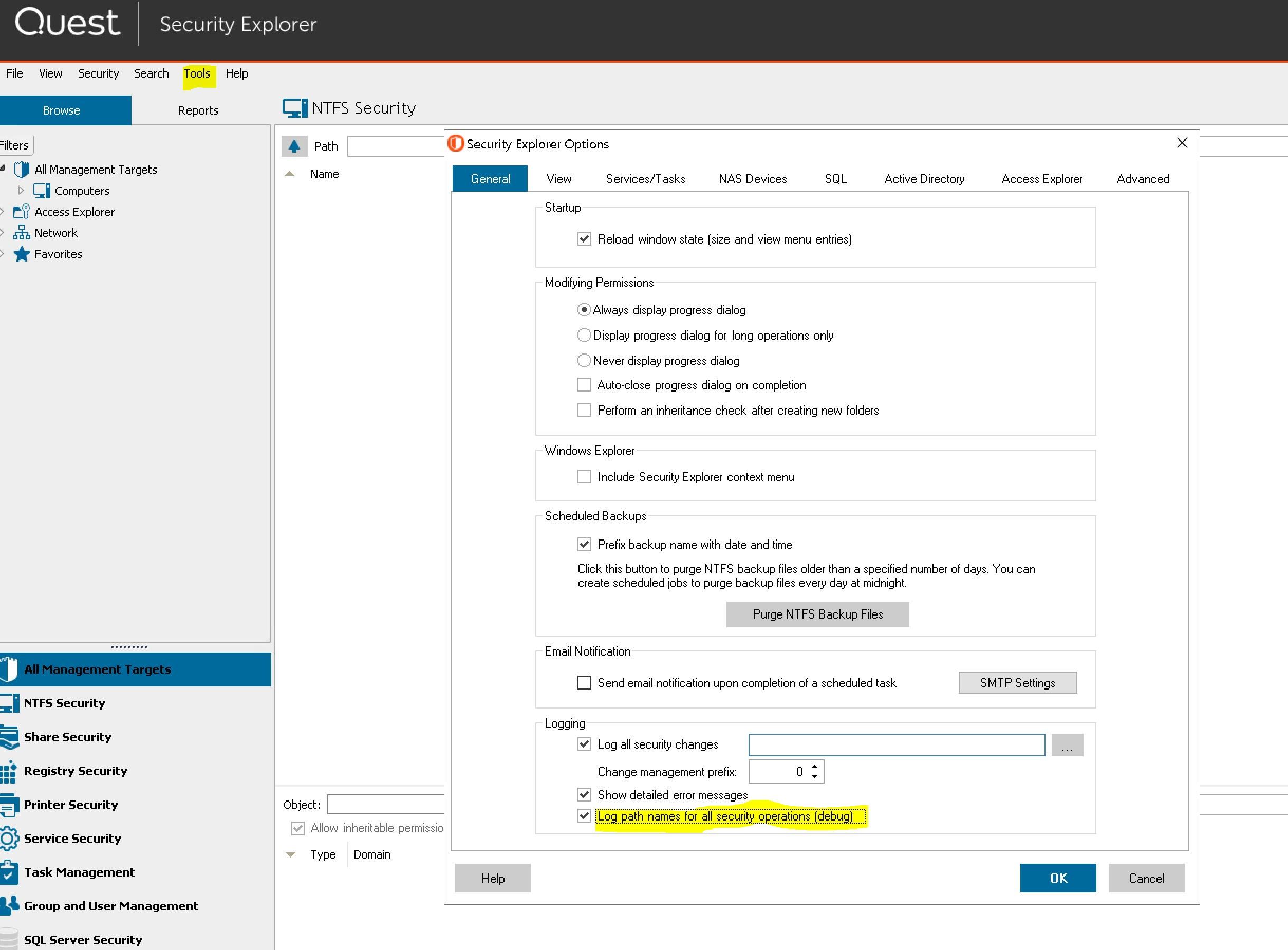The width and height of the screenshot is (1288, 950).
Task: Uncheck Reload window state checkbox
Action: (584, 239)
